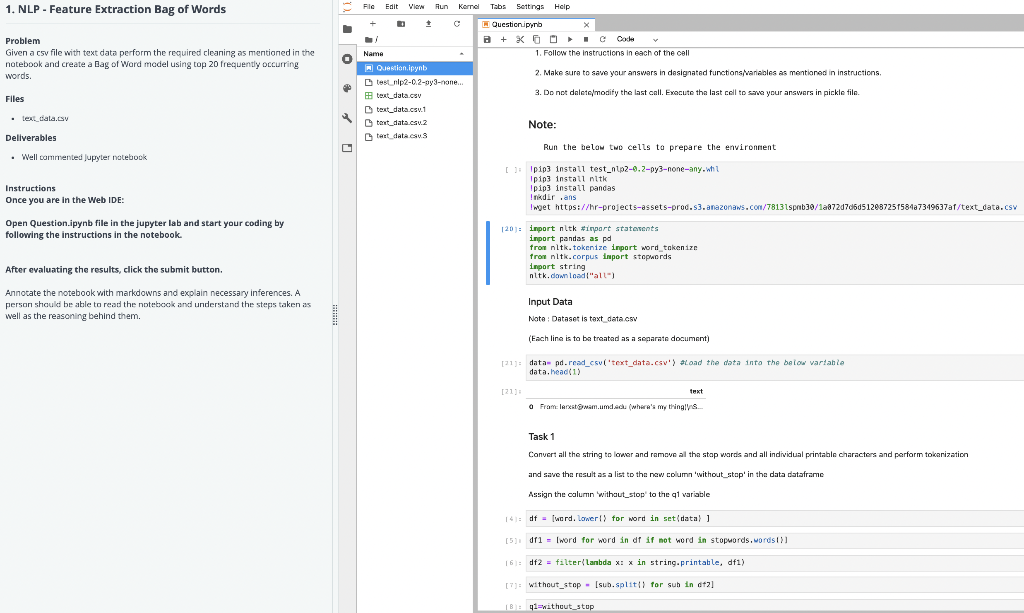Save the notebook with the disk icon
The image size is (1024, 613).
point(487,39)
